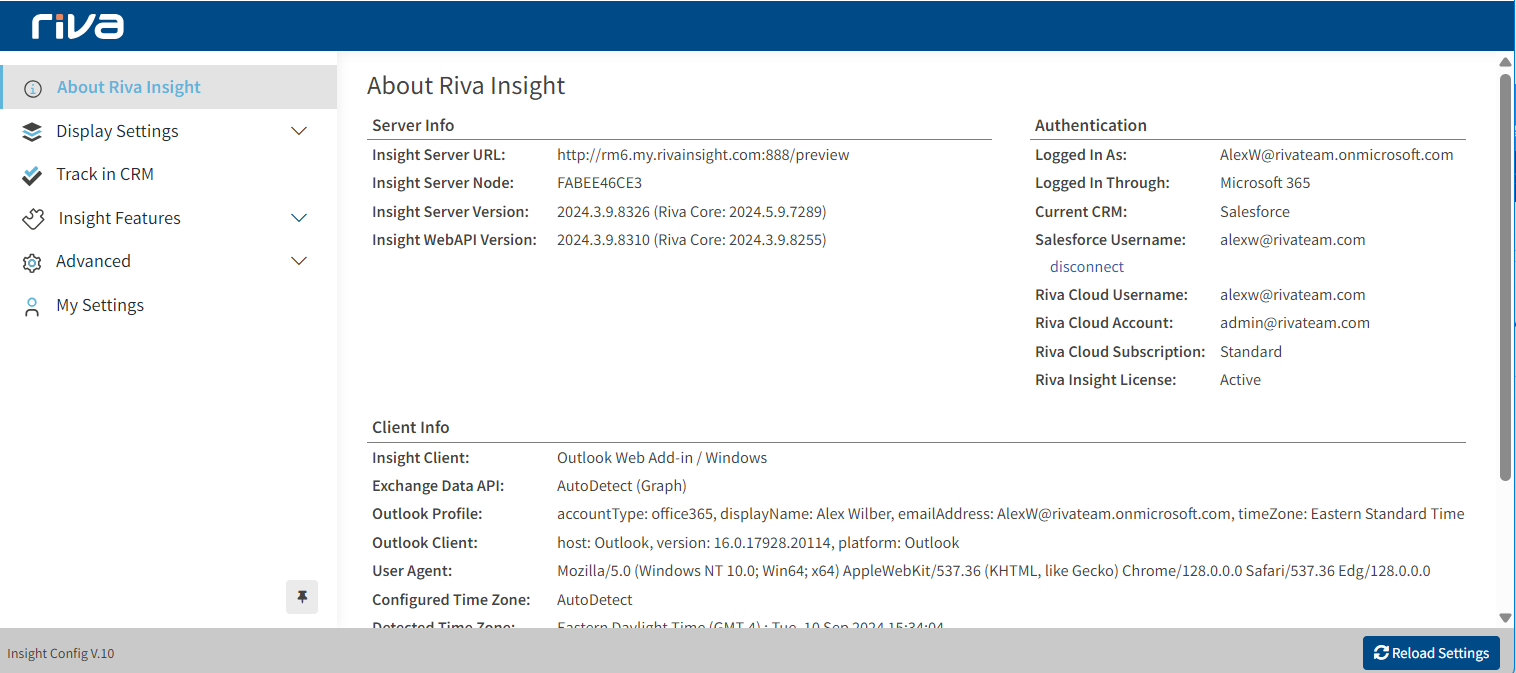Expand Display Settings chevron

click(299, 131)
